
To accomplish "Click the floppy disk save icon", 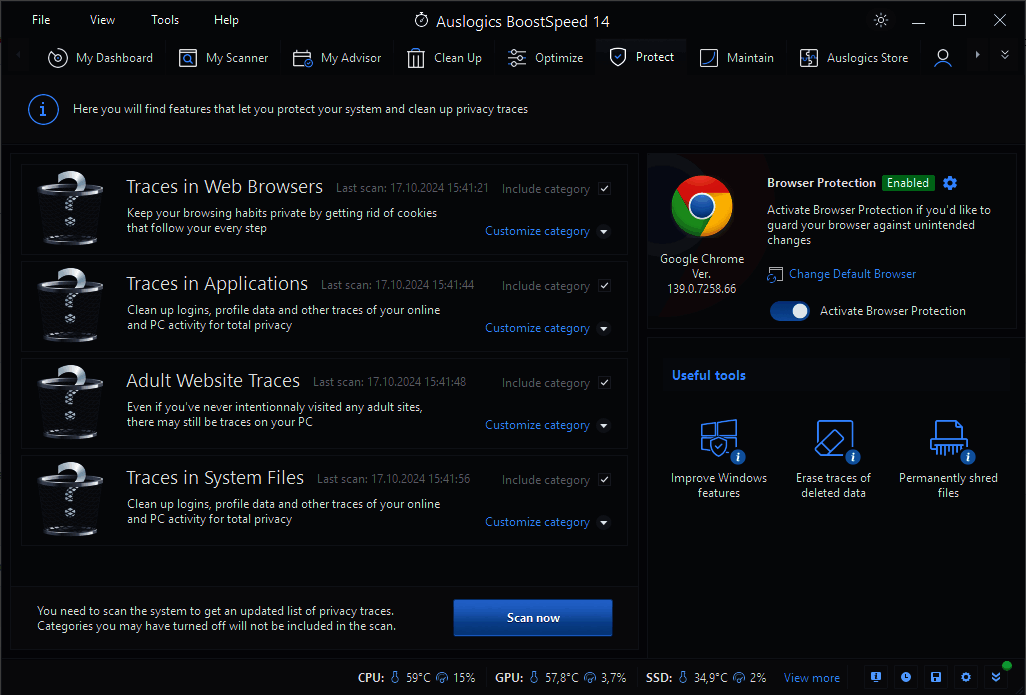I will [935, 677].
